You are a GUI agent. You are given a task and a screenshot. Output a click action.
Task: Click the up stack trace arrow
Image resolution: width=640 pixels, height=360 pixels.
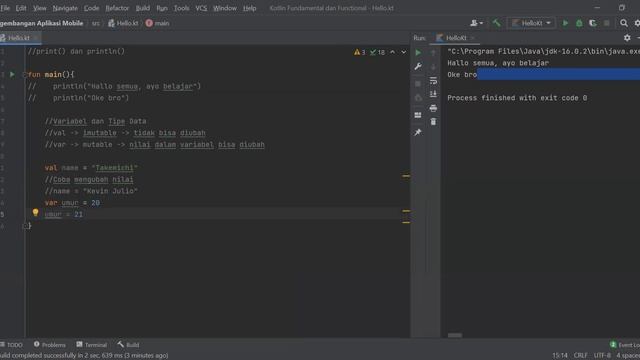tap(433, 53)
